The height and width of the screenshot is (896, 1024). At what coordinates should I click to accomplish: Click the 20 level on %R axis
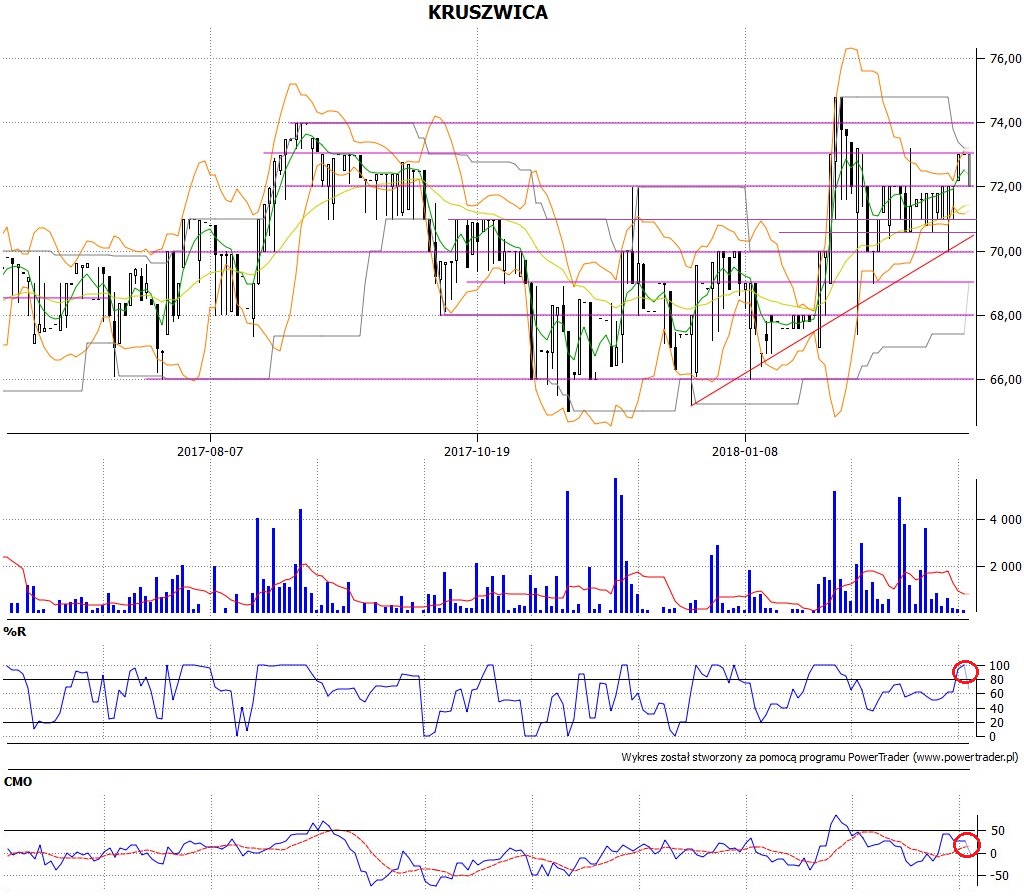tap(997, 723)
